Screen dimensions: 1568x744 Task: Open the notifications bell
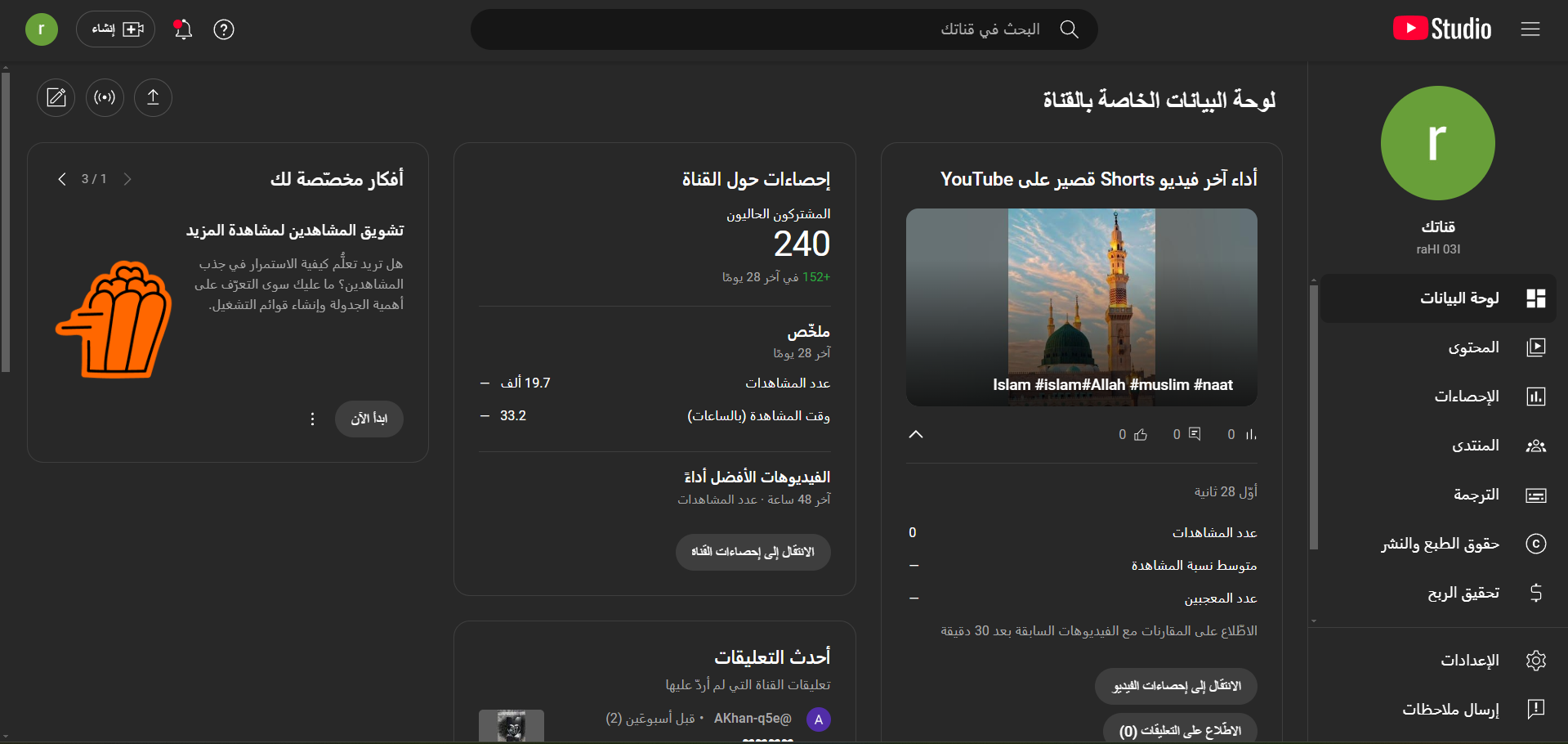(x=183, y=29)
